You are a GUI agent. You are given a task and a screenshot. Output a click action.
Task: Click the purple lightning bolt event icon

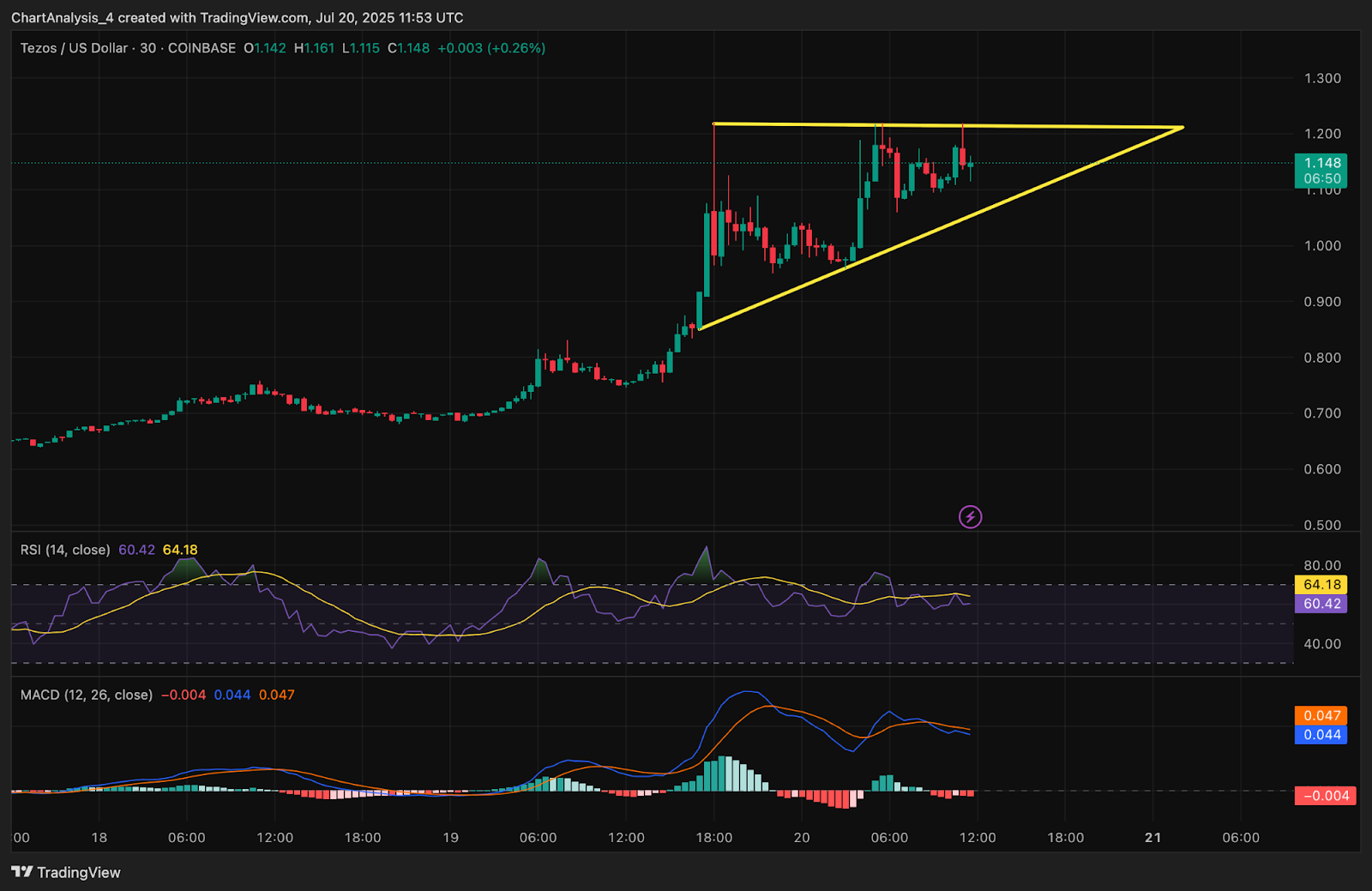click(970, 516)
